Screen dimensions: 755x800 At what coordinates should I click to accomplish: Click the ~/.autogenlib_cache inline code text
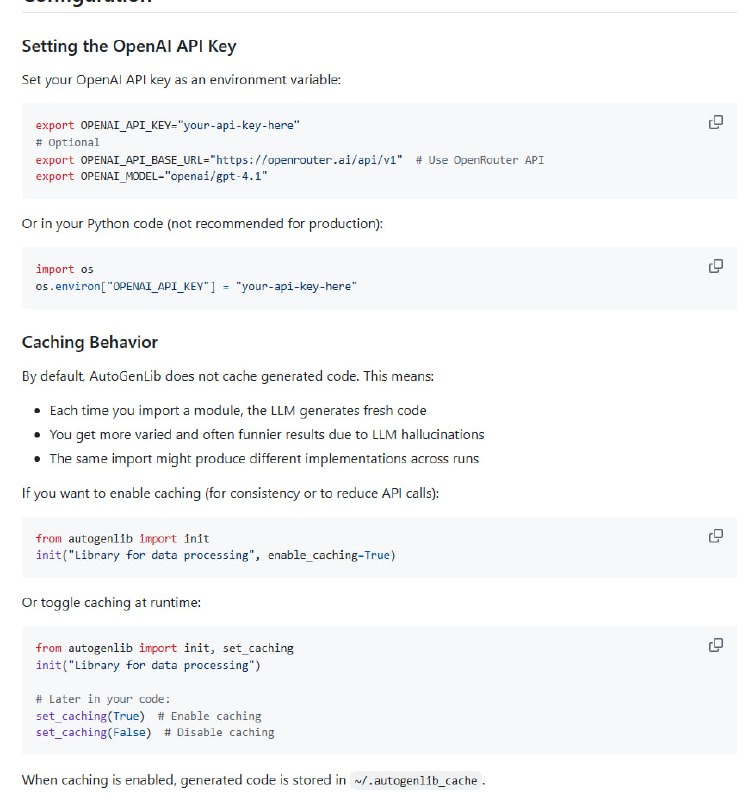pos(416,780)
